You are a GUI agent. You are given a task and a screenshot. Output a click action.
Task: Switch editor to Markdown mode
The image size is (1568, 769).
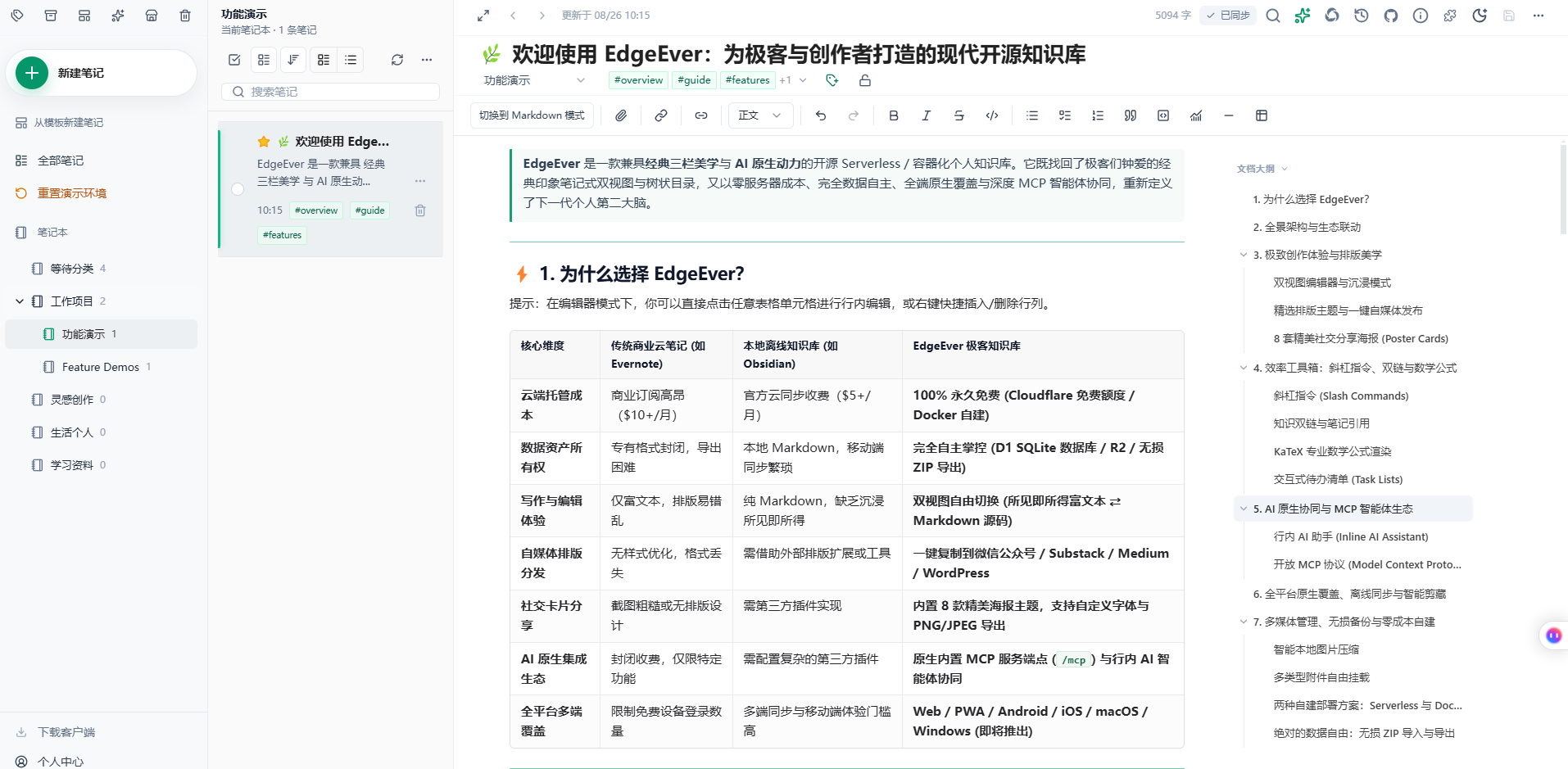click(532, 115)
